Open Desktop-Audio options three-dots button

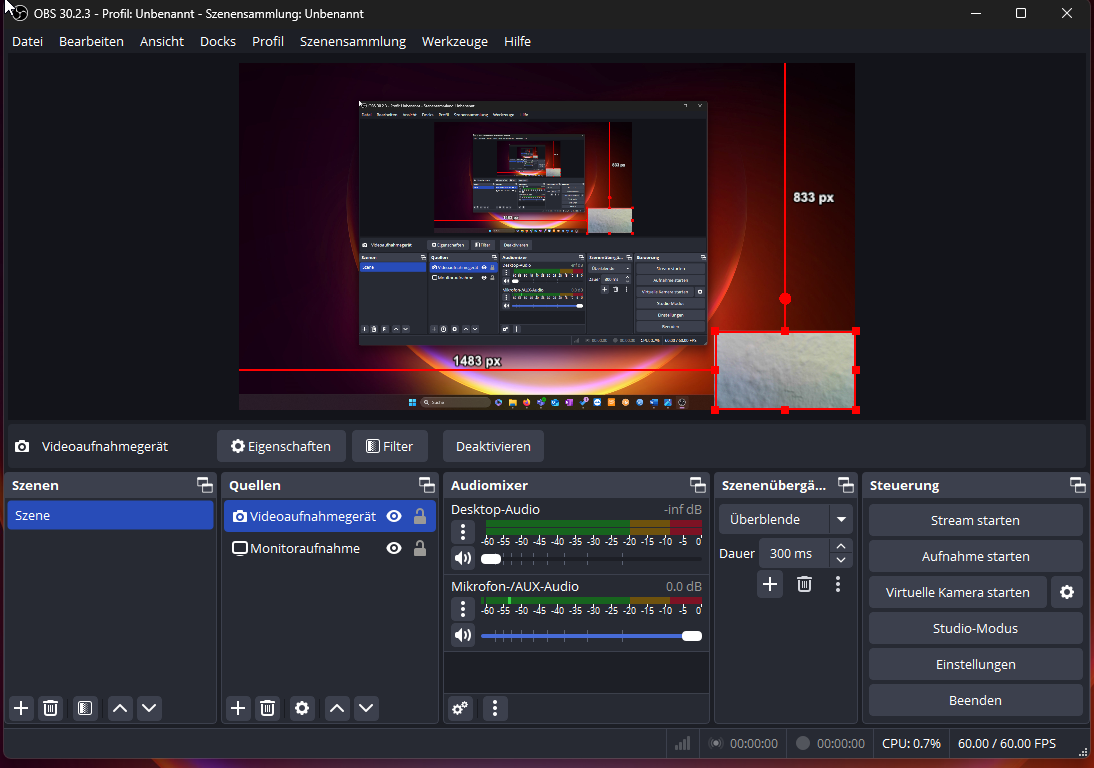(x=463, y=532)
